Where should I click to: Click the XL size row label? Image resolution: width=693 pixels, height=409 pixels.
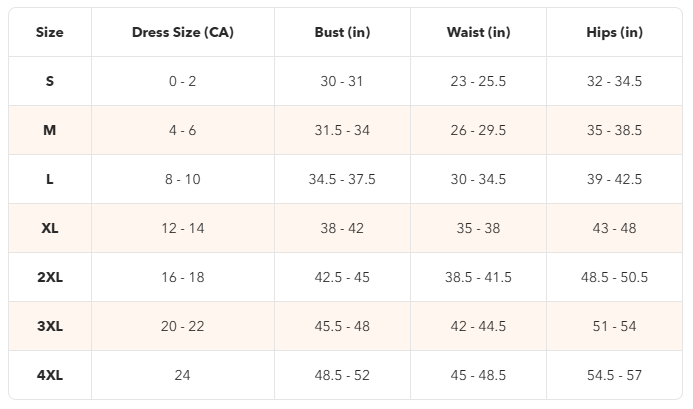point(49,228)
